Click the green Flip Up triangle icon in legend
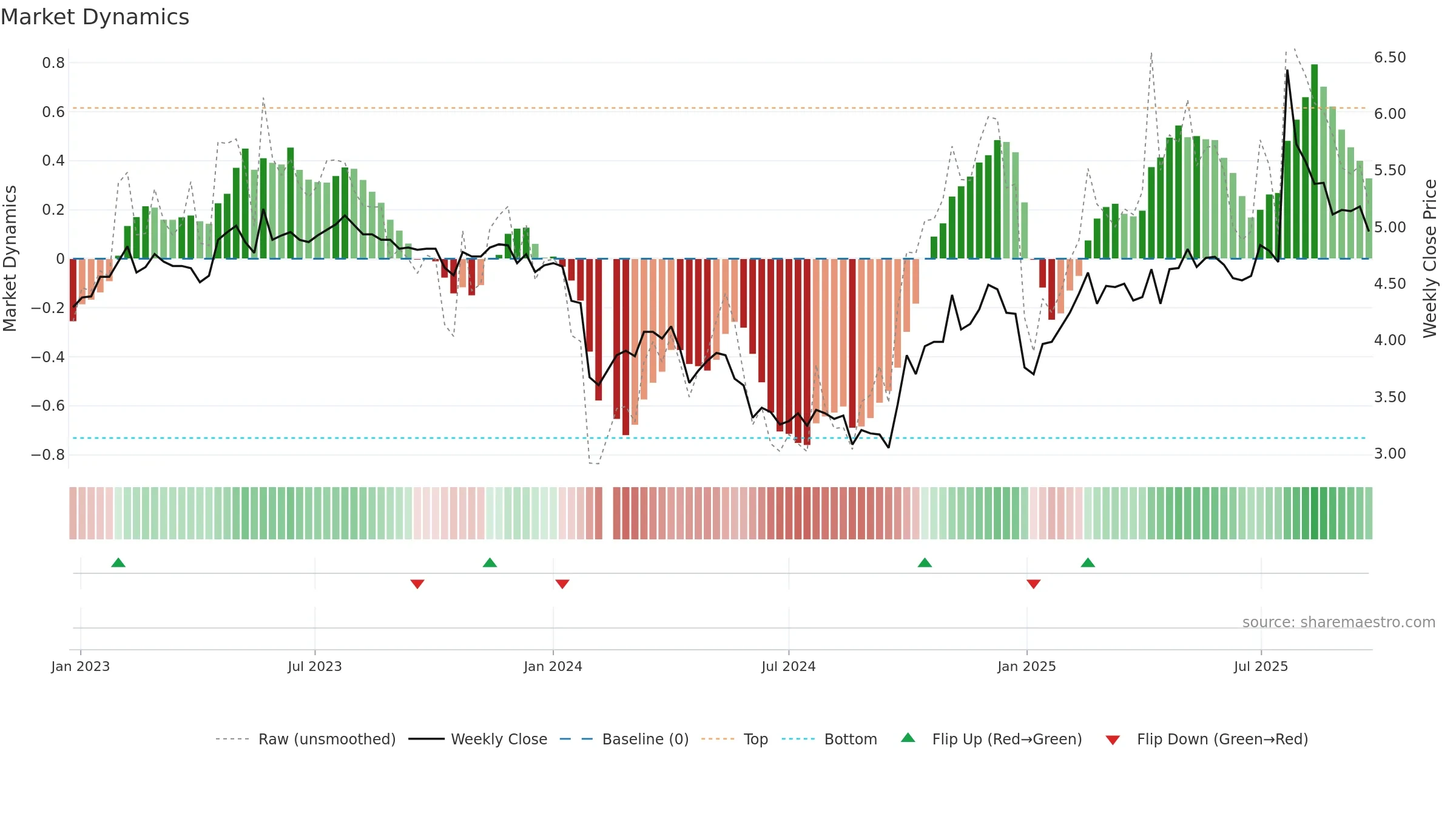 [908, 738]
